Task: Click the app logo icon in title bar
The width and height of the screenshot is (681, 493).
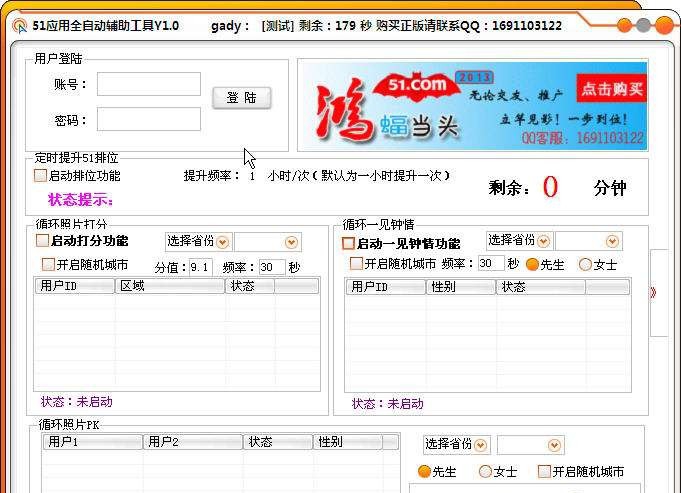Action: (x=20, y=26)
